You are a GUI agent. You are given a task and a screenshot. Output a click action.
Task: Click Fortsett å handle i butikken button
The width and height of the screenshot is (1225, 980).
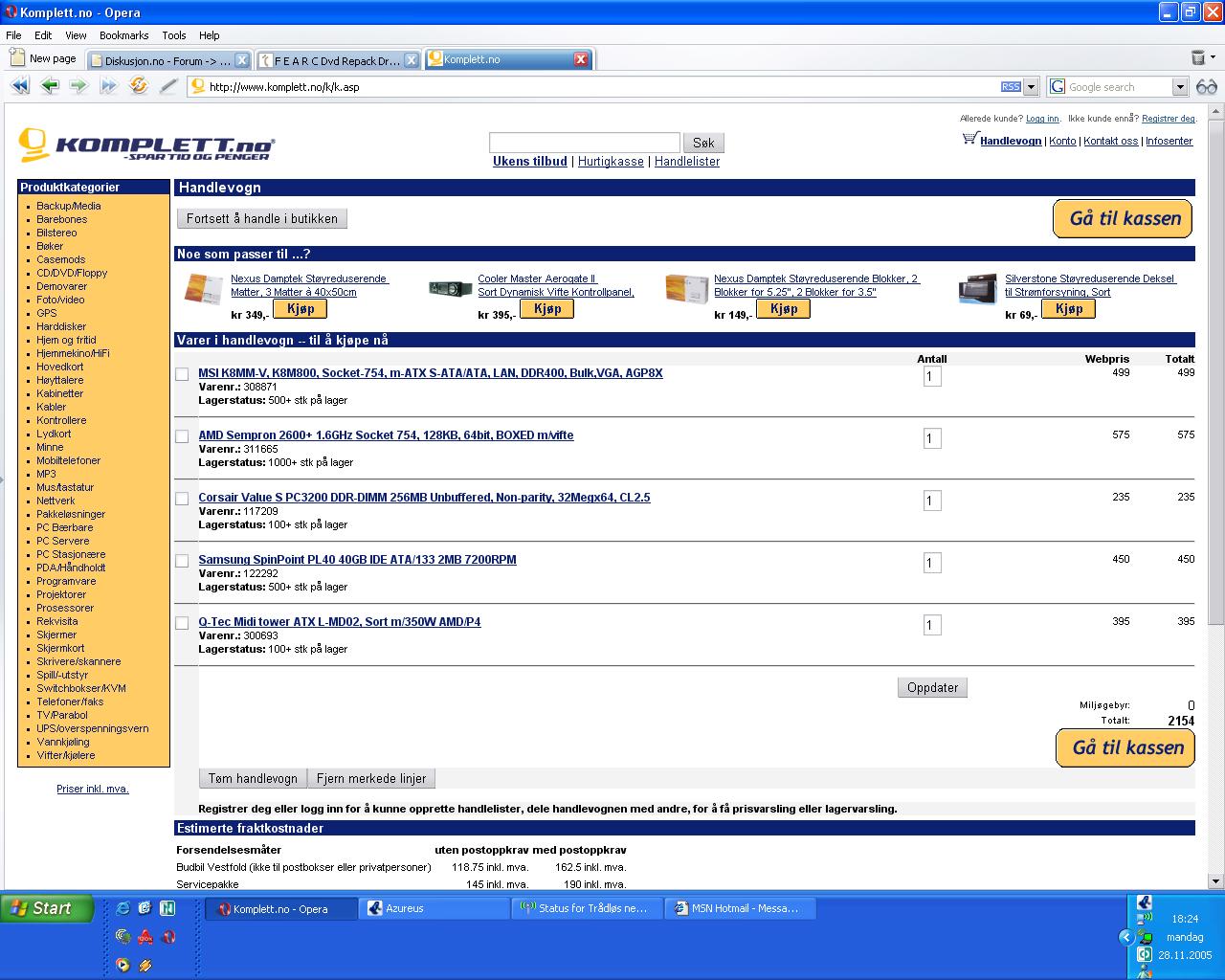click(x=262, y=218)
